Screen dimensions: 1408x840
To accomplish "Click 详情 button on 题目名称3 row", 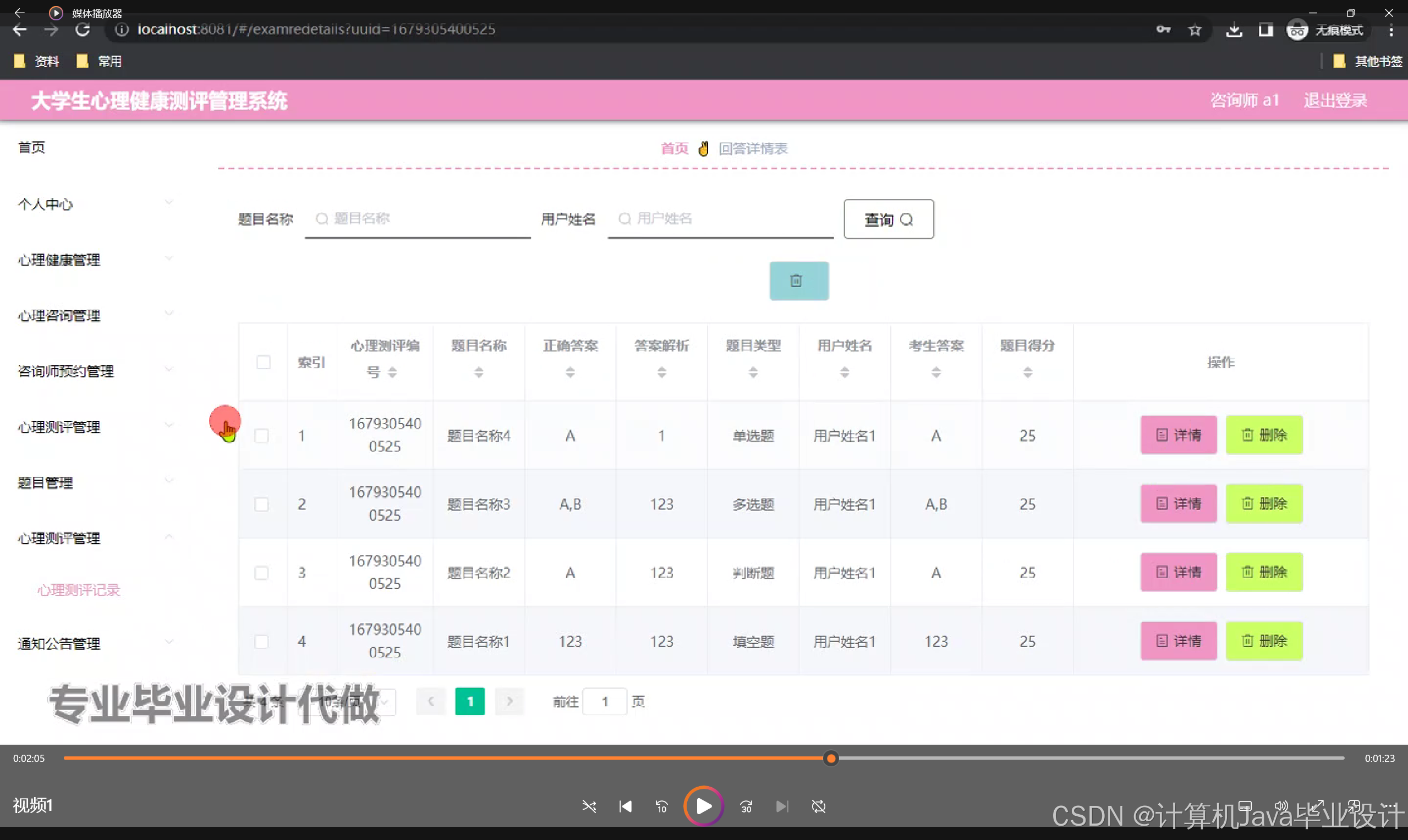I will tap(1178, 503).
